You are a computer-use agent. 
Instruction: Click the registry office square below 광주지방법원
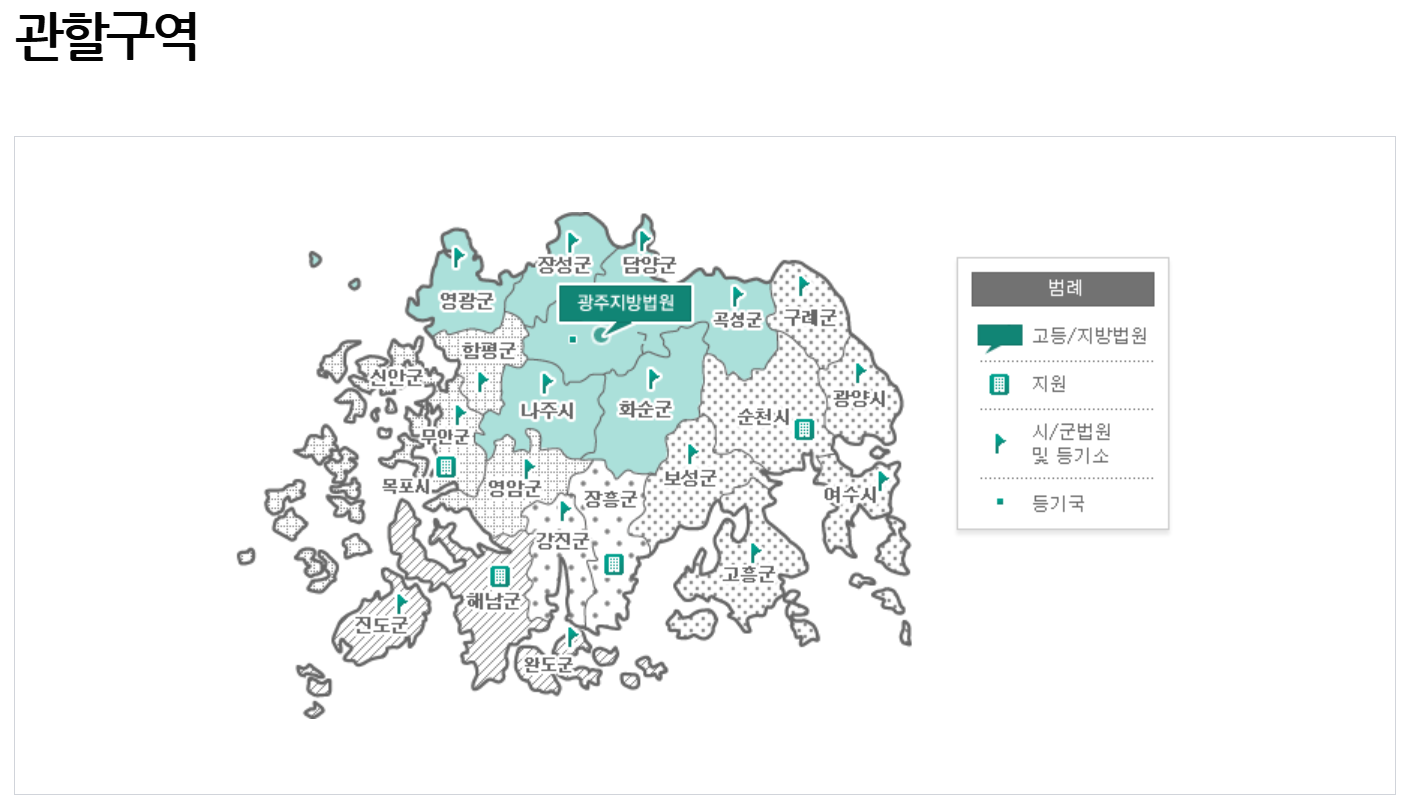pos(573,340)
